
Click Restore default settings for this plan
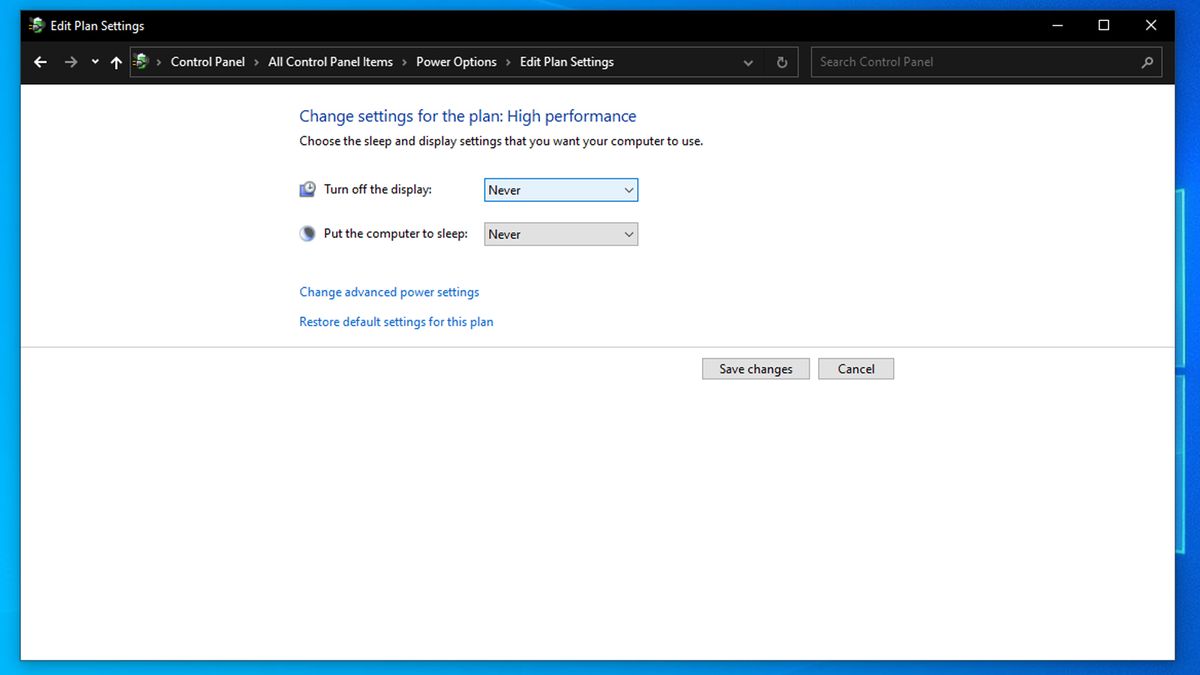(x=396, y=321)
